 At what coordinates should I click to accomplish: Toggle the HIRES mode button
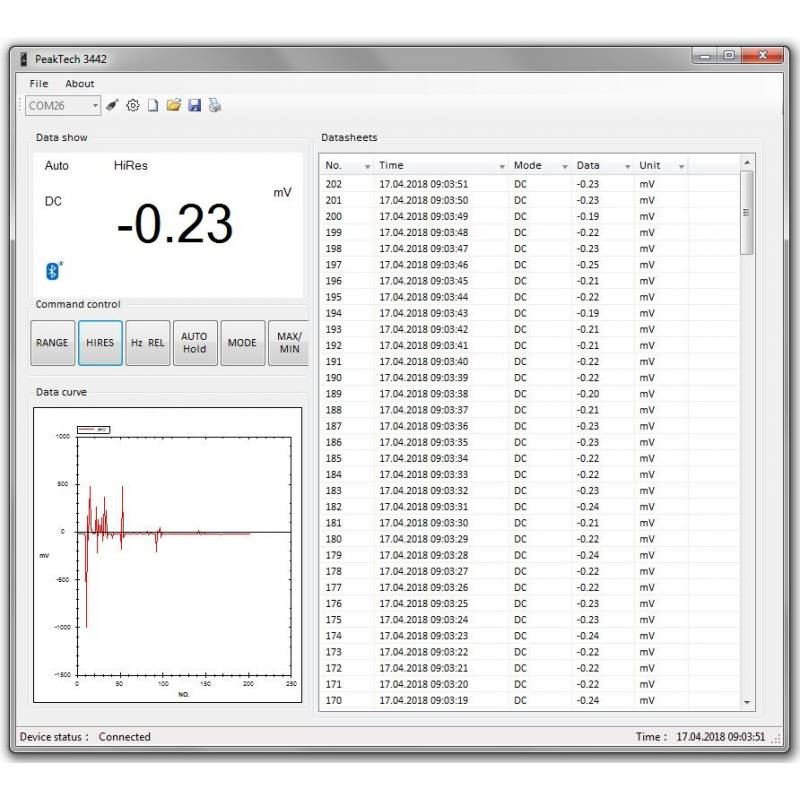click(x=100, y=343)
